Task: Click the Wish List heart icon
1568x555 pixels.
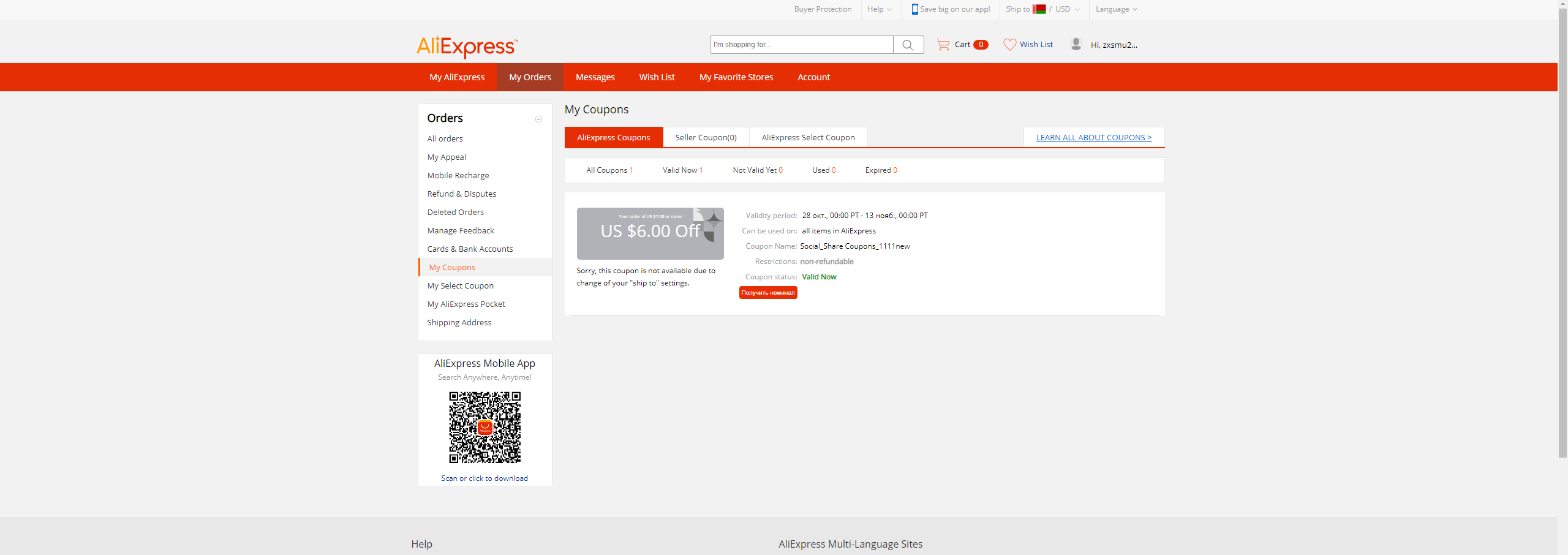Action: pyautogui.click(x=1009, y=45)
